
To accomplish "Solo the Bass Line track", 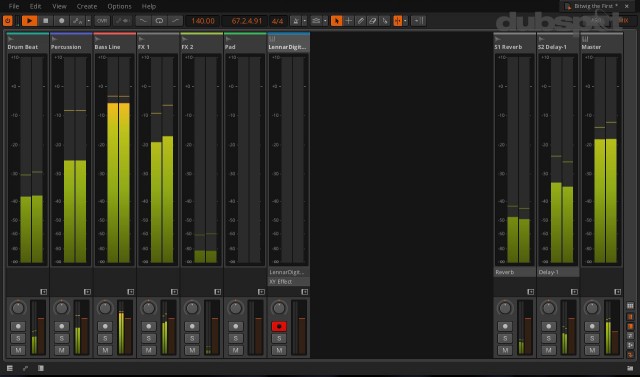I will tap(105, 338).
